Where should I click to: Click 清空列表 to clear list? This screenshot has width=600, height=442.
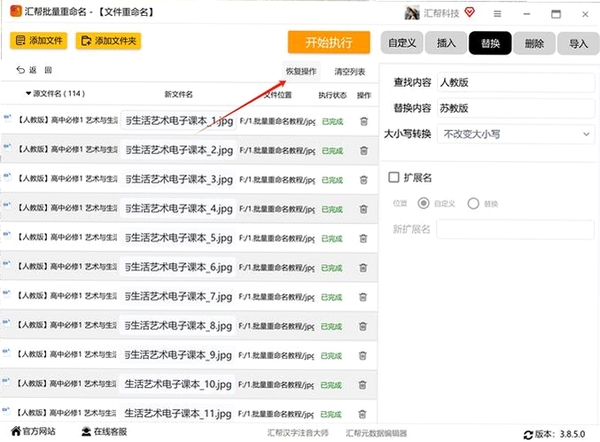click(x=350, y=72)
